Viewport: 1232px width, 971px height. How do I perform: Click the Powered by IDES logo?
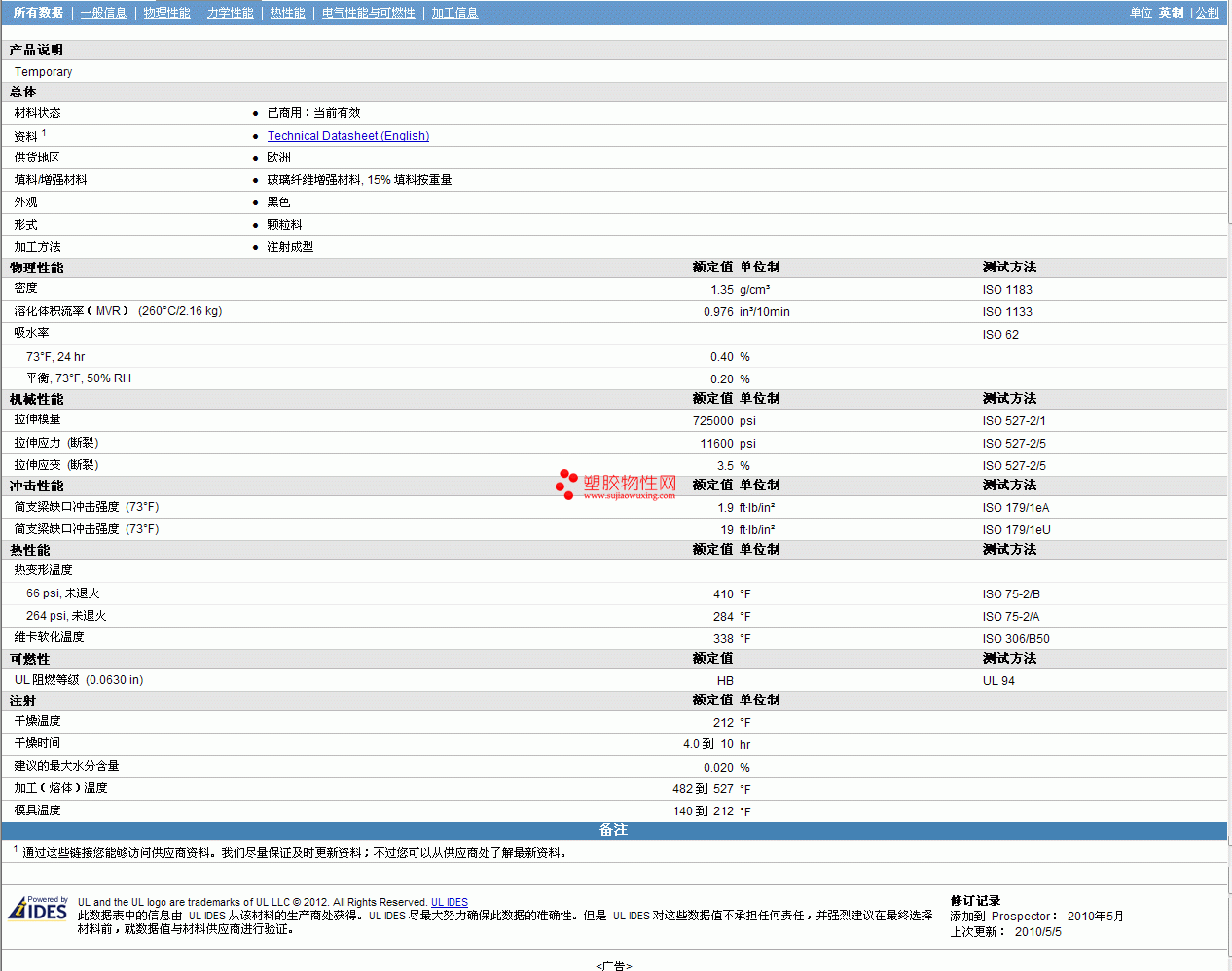38,908
